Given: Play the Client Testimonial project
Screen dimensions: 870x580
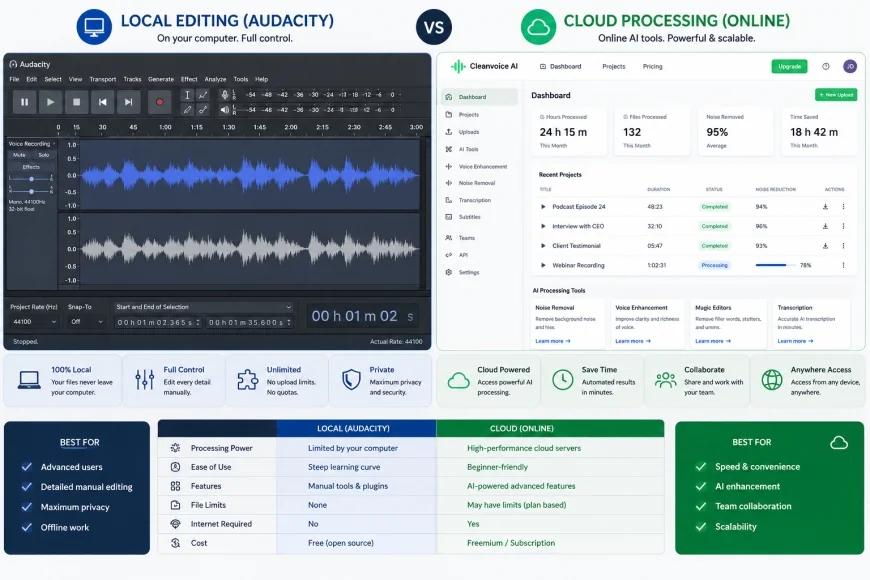Looking at the screenshot, I should tap(543, 245).
